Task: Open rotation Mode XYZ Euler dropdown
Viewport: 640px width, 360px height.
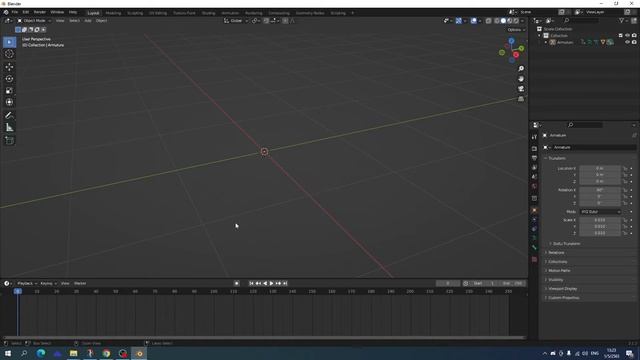Action: 600,212
